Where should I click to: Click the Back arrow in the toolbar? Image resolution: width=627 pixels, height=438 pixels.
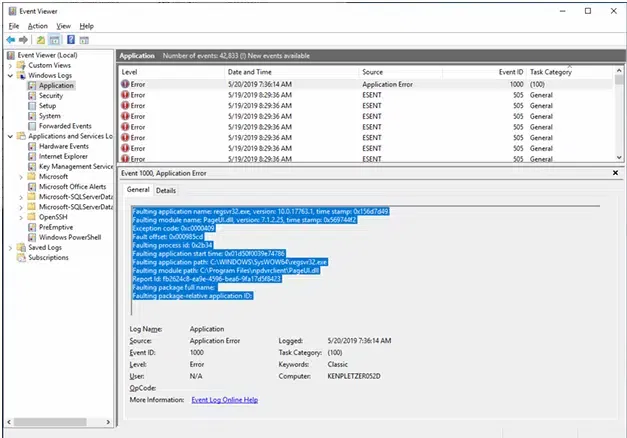(12, 39)
